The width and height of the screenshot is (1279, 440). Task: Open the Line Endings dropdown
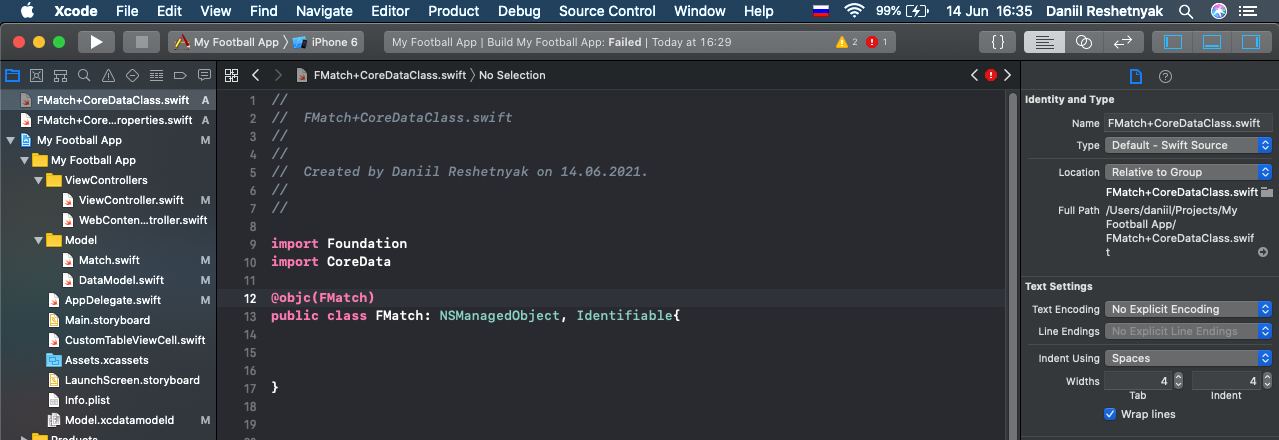1188,331
